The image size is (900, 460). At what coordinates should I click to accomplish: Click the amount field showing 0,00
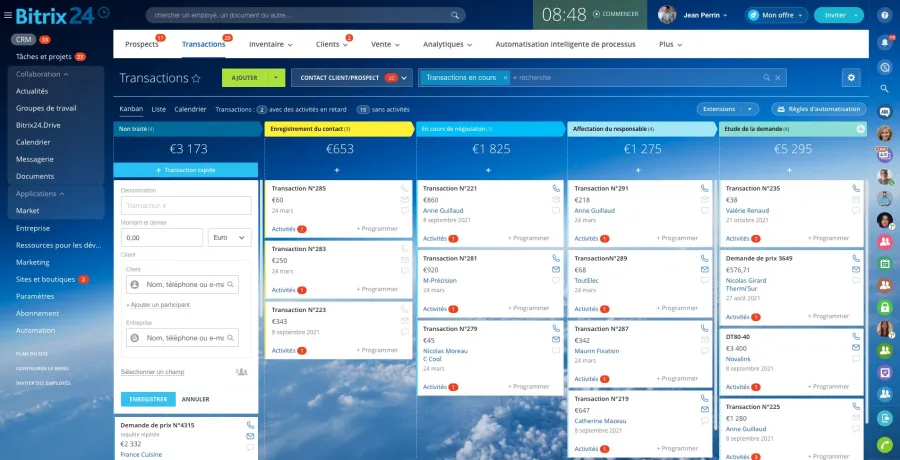click(x=162, y=237)
